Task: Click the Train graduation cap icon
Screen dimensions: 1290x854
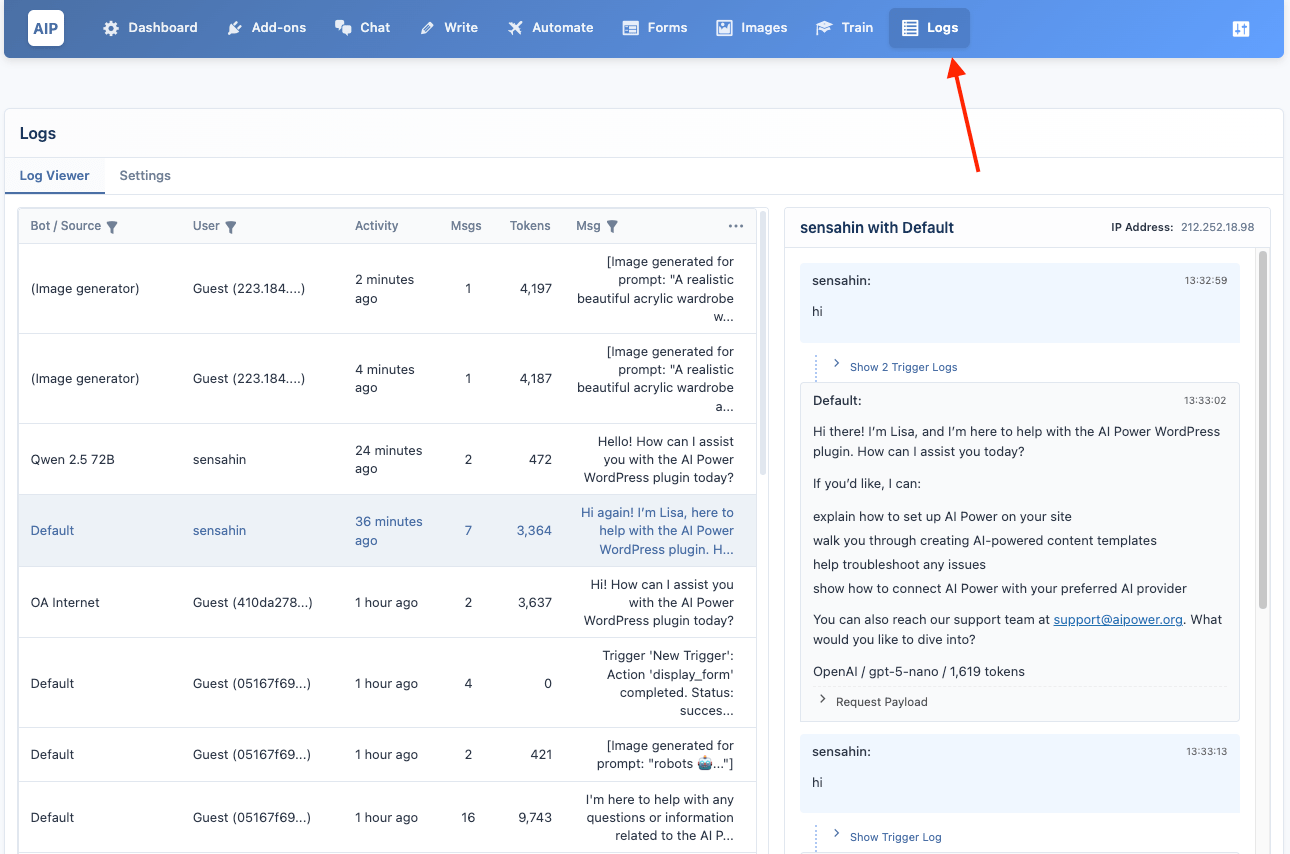Action: click(x=824, y=28)
